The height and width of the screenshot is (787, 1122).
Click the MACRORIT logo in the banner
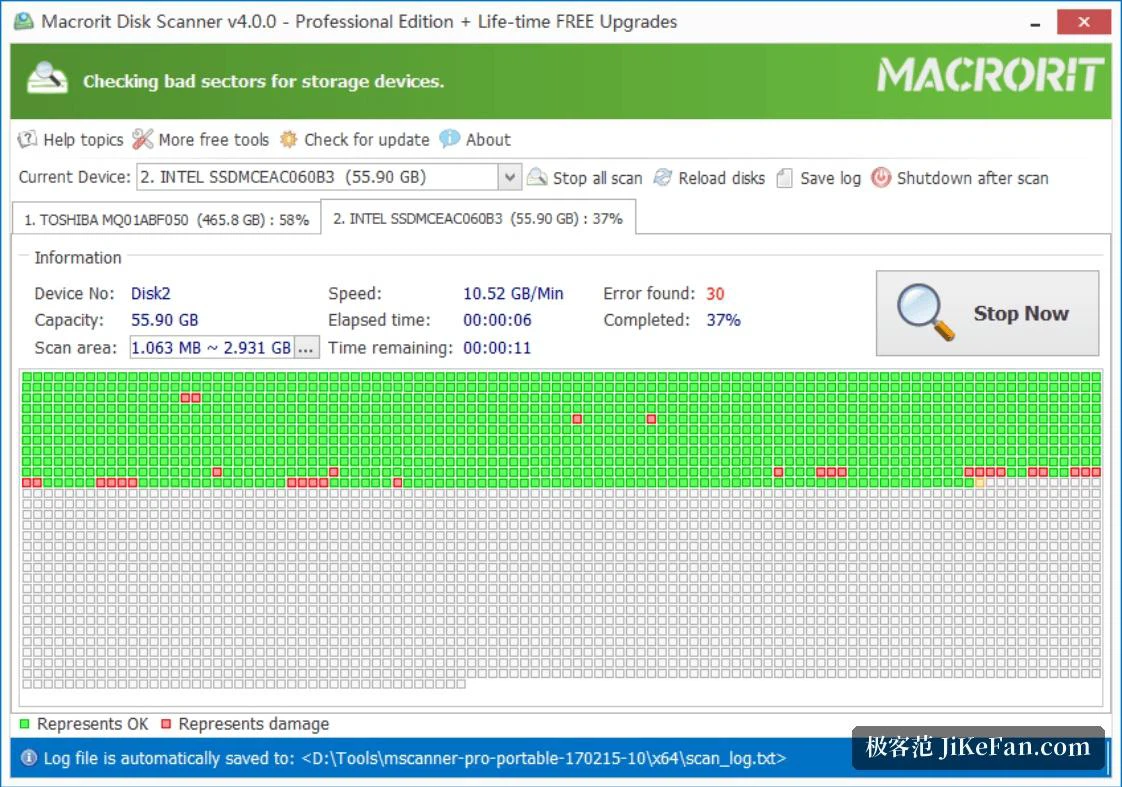pyautogui.click(x=990, y=74)
